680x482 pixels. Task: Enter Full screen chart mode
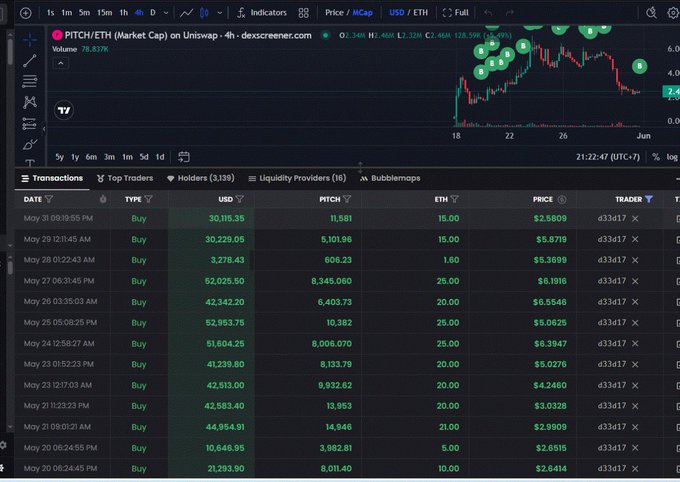[455, 13]
